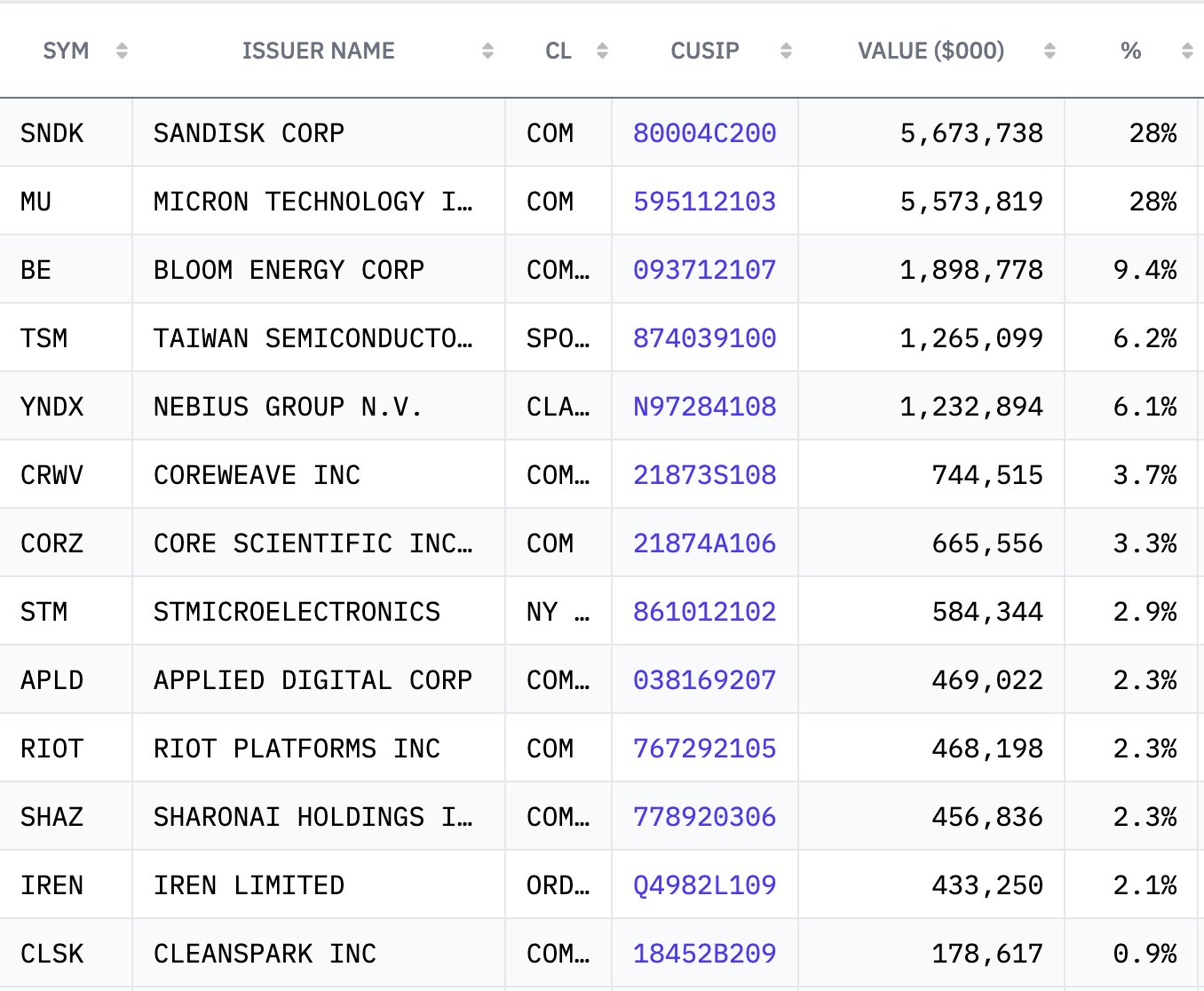The height and width of the screenshot is (991, 1204).
Task: Toggle sorting with the CL column icon
Action: pyautogui.click(x=602, y=52)
